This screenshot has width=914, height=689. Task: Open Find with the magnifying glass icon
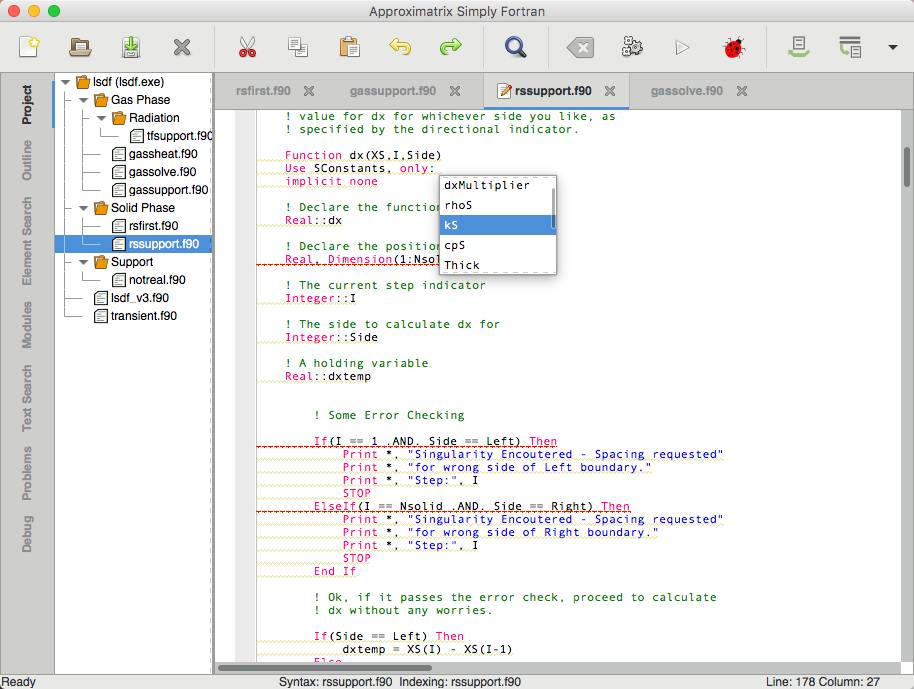(x=515, y=47)
